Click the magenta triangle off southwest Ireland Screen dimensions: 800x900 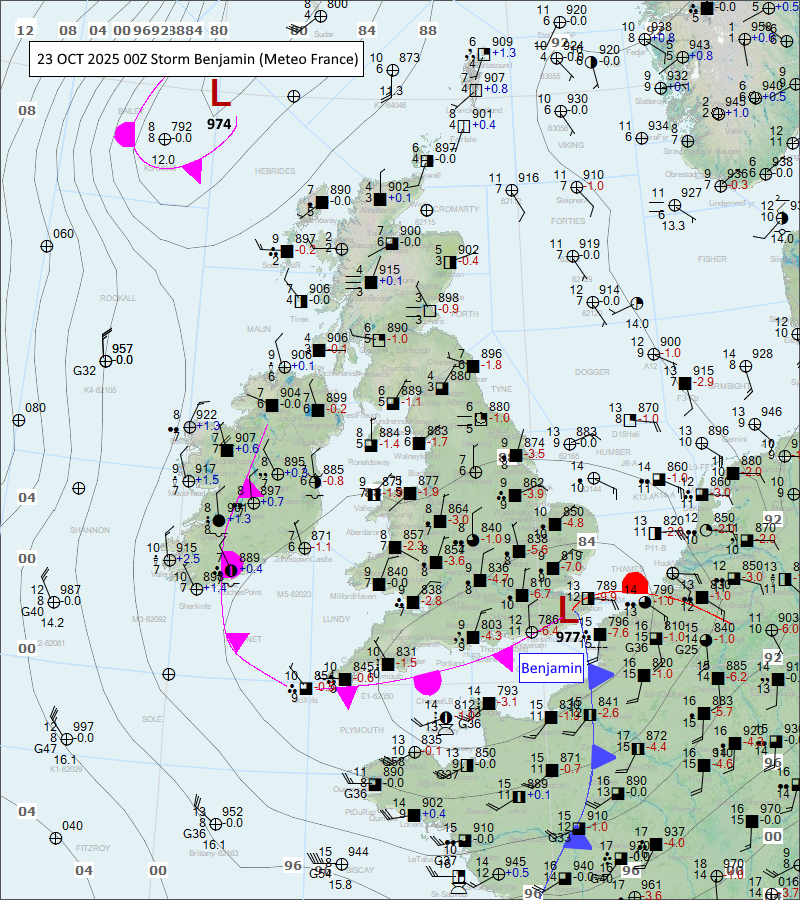click(237, 641)
